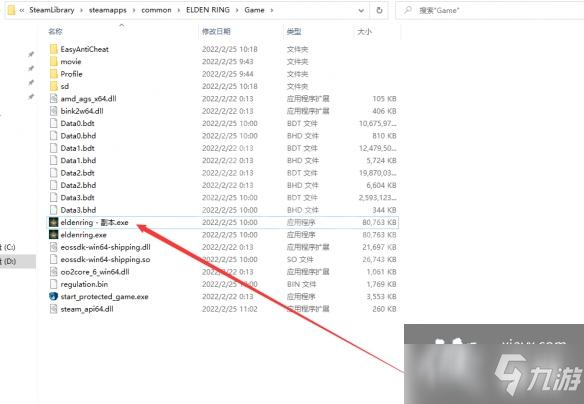Sort by the 名称 column header
584x404 pixels.
55,32
